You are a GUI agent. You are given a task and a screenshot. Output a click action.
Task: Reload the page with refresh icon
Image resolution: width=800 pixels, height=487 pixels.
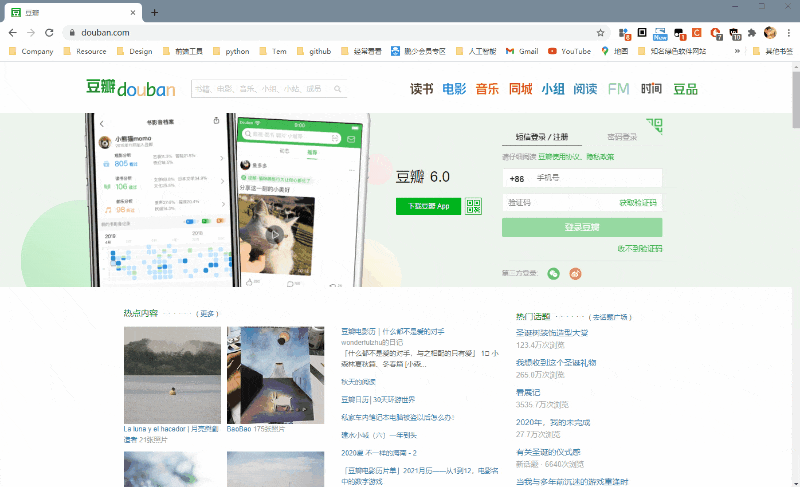click(x=49, y=33)
